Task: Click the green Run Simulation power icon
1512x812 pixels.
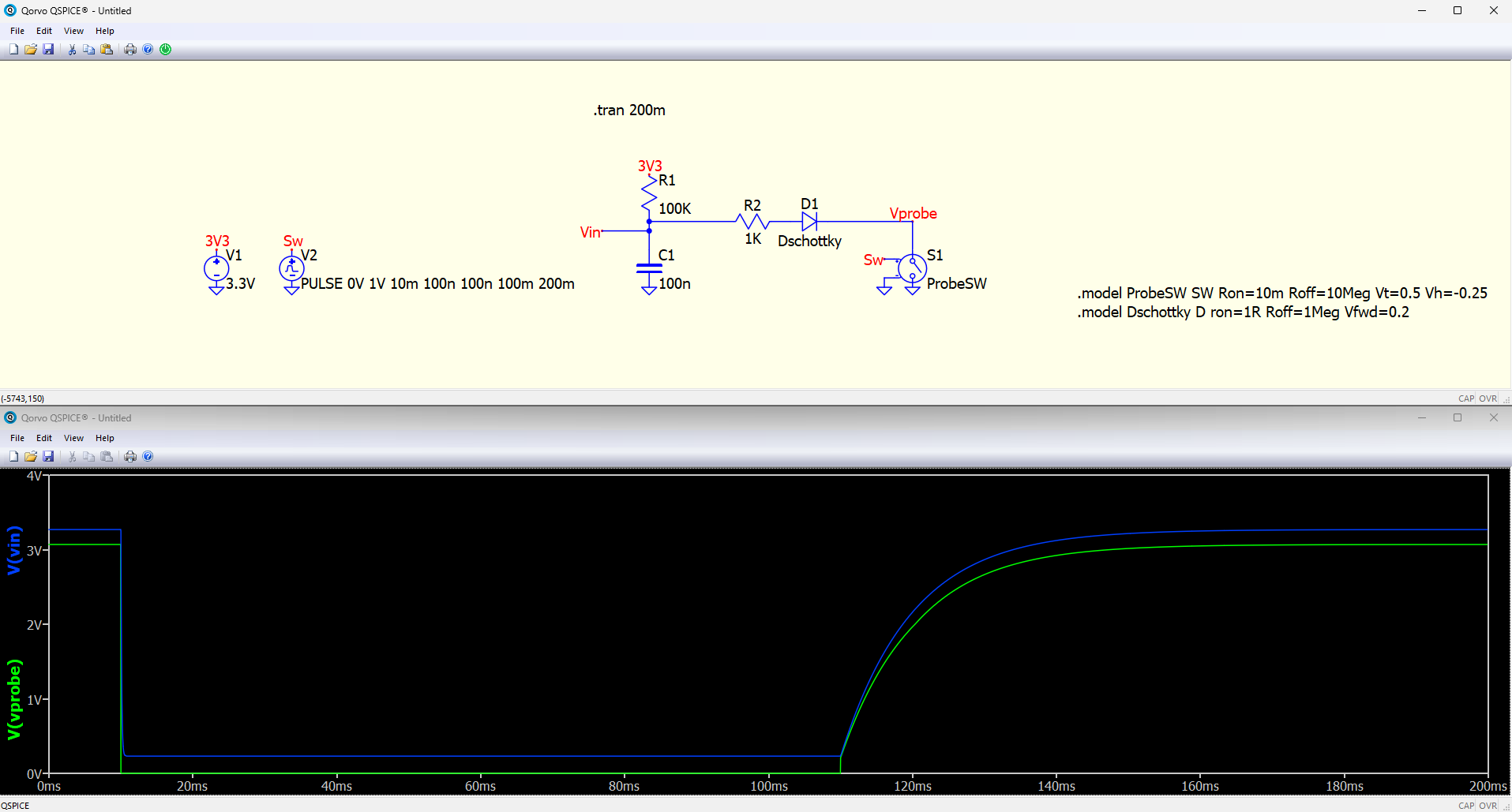Action: click(x=166, y=49)
